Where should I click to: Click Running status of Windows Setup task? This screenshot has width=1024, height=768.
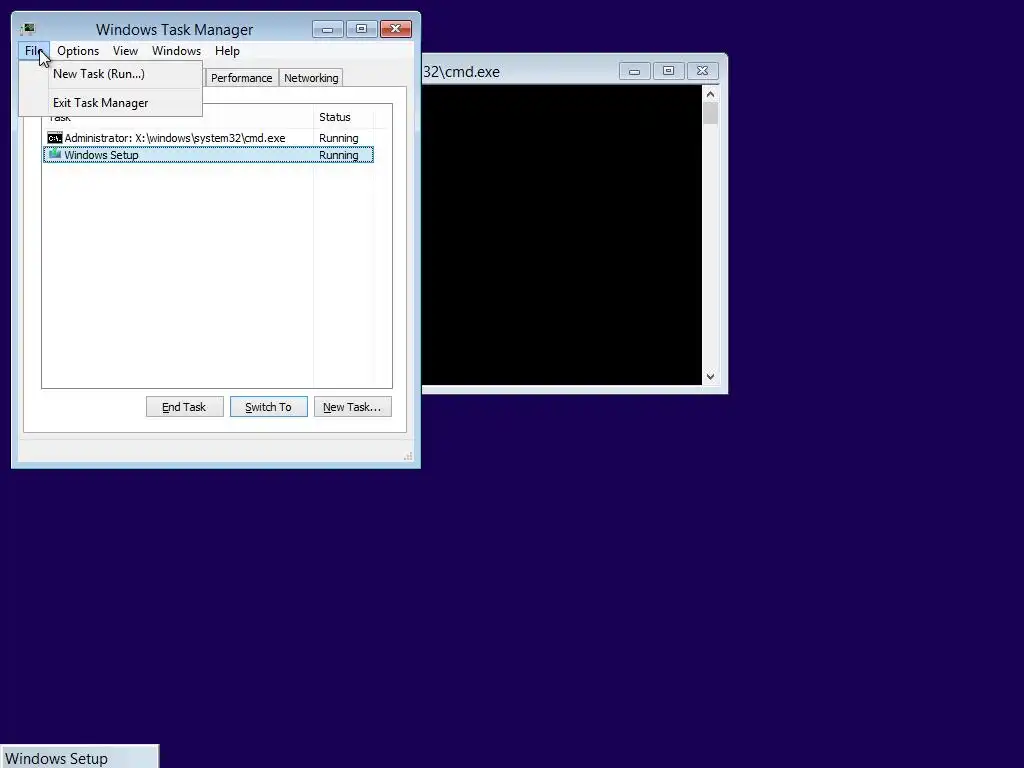point(338,155)
